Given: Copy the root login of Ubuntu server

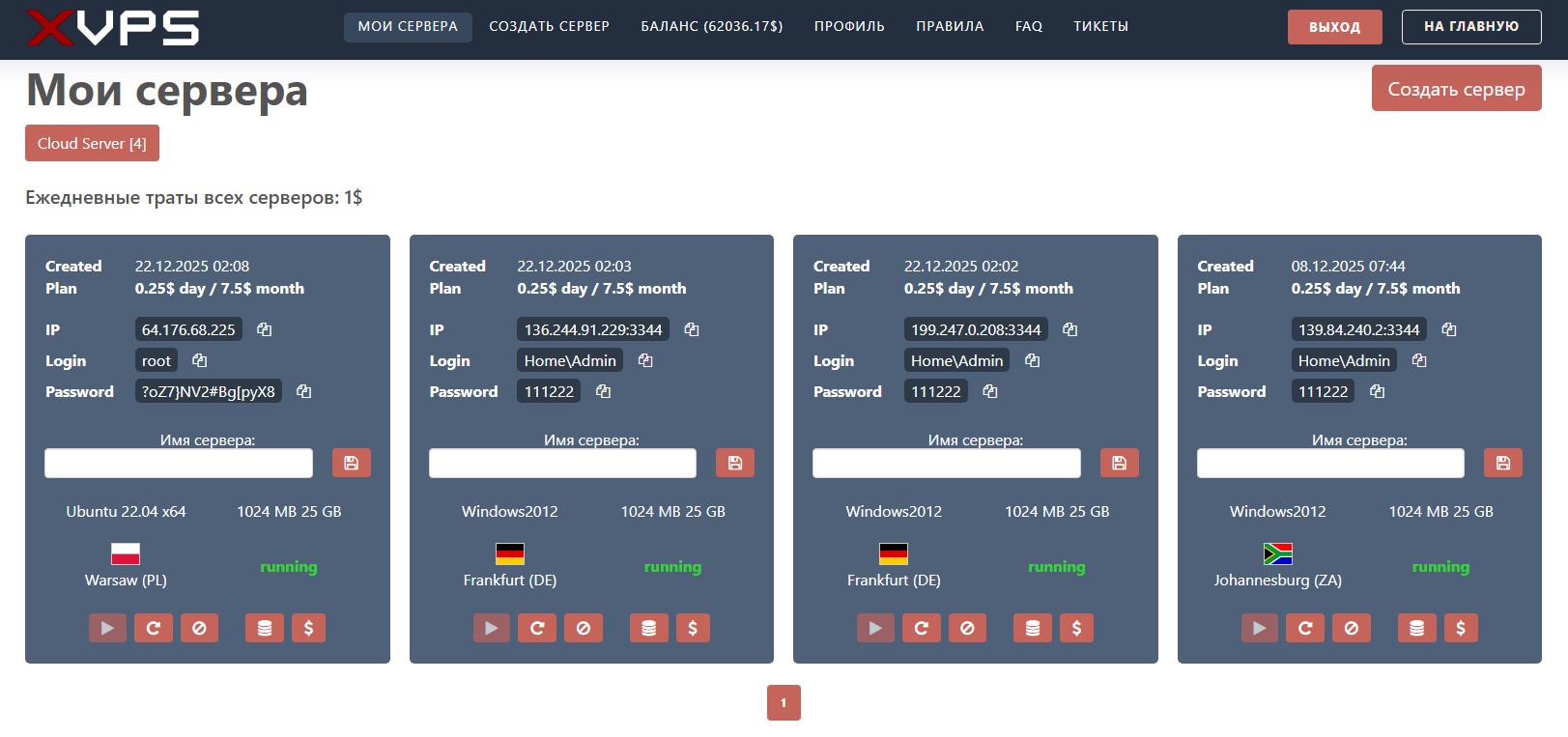Looking at the screenshot, I should 199,360.
